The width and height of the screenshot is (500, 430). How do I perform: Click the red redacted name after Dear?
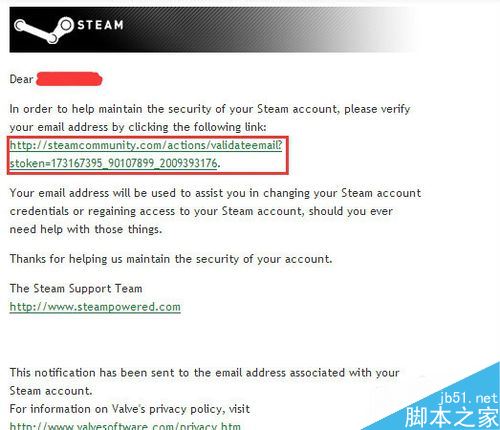[x=69, y=79]
